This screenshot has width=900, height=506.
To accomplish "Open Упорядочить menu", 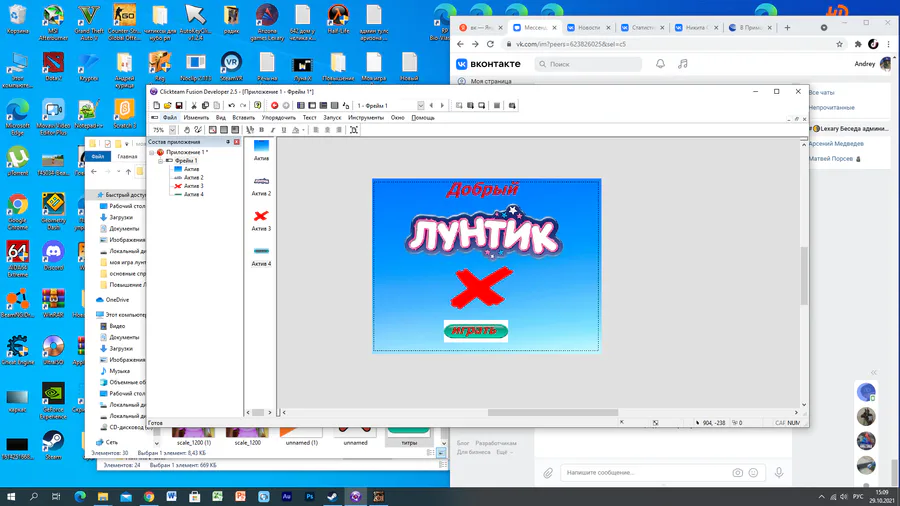I will 279,118.
